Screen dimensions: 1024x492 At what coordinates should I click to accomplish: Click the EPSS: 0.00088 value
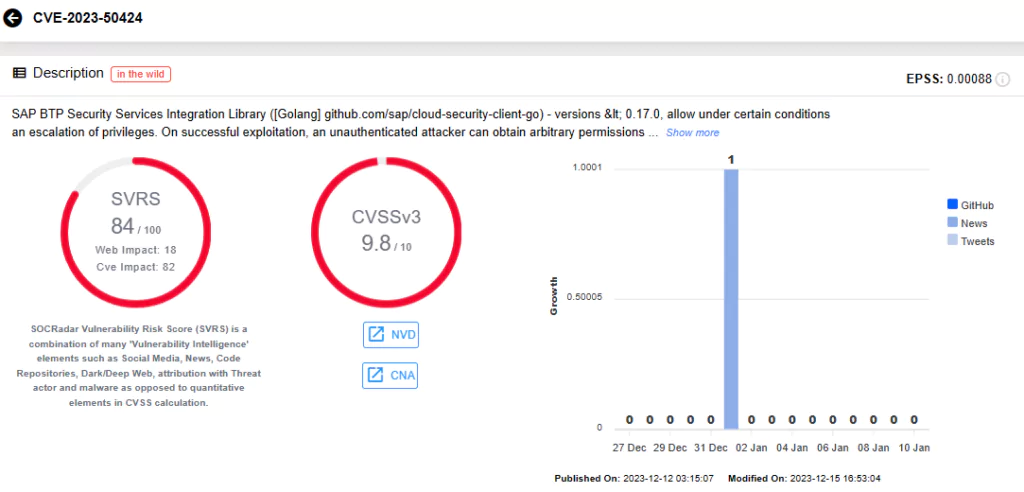(949, 79)
